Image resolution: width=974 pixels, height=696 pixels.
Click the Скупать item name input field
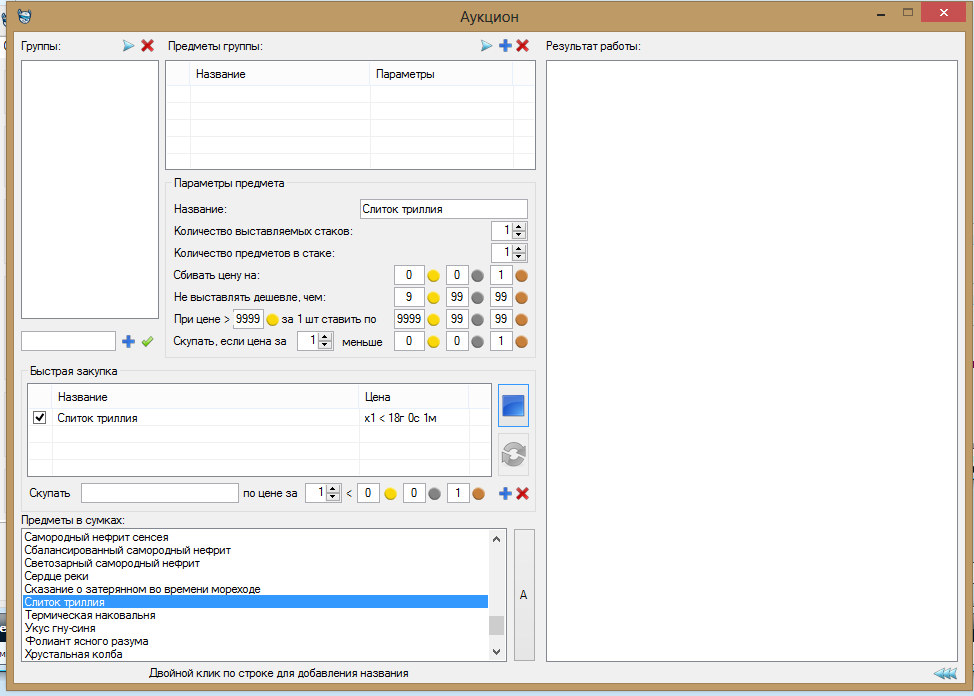click(159, 493)
